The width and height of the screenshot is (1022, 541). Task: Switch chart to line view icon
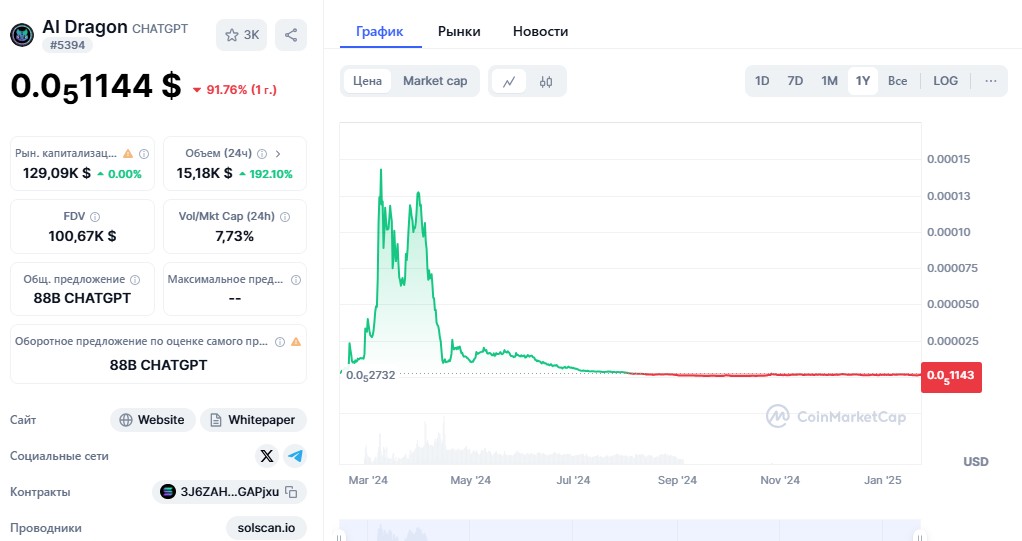coord(509,81)
